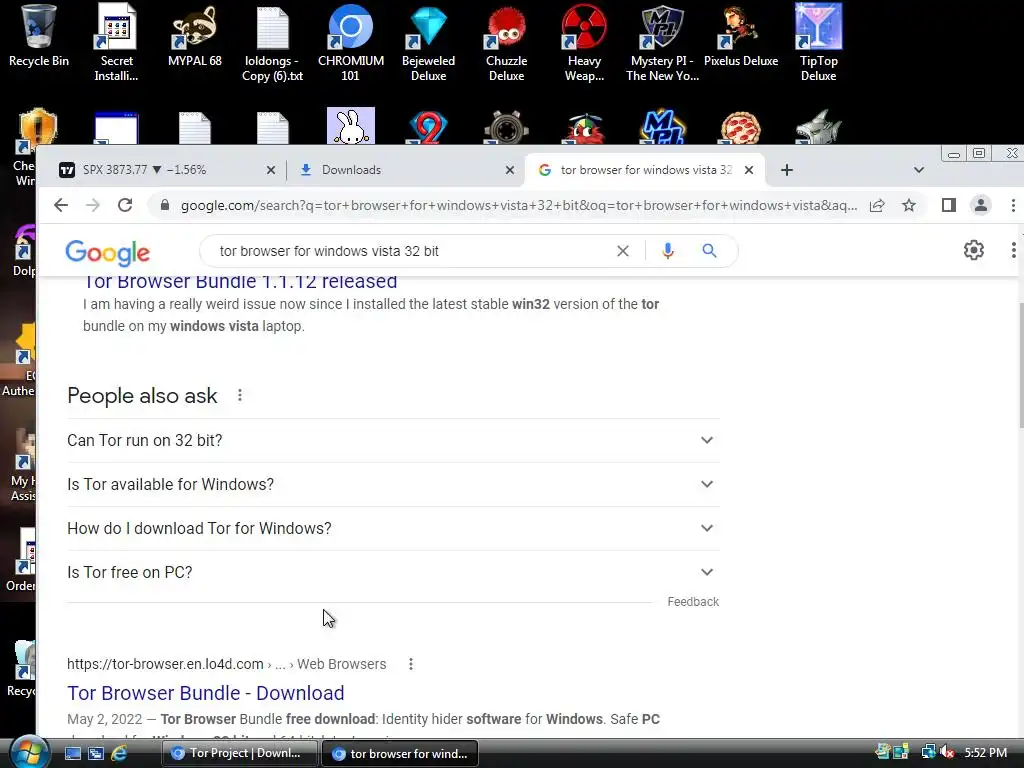
Task: Submit search with the magnifier icon
Action: 709,251
